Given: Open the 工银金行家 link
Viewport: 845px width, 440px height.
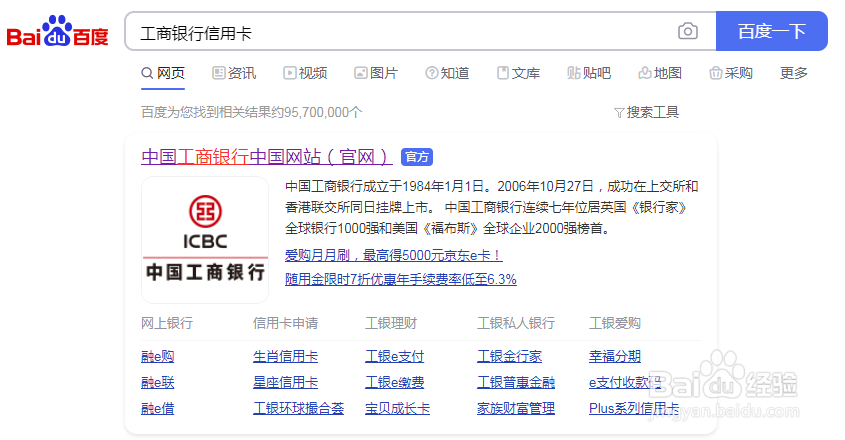Looking at the screenshot, I should 510,356.
